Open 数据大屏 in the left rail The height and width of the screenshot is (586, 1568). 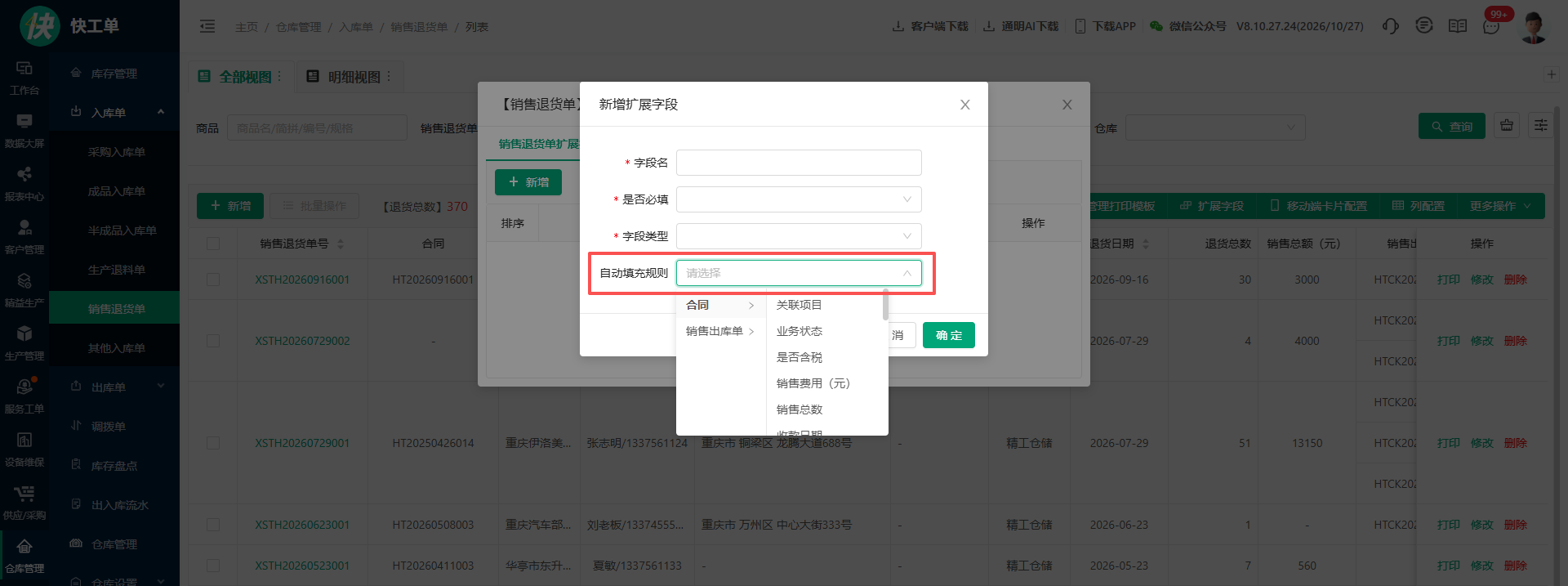pos(24,132)
